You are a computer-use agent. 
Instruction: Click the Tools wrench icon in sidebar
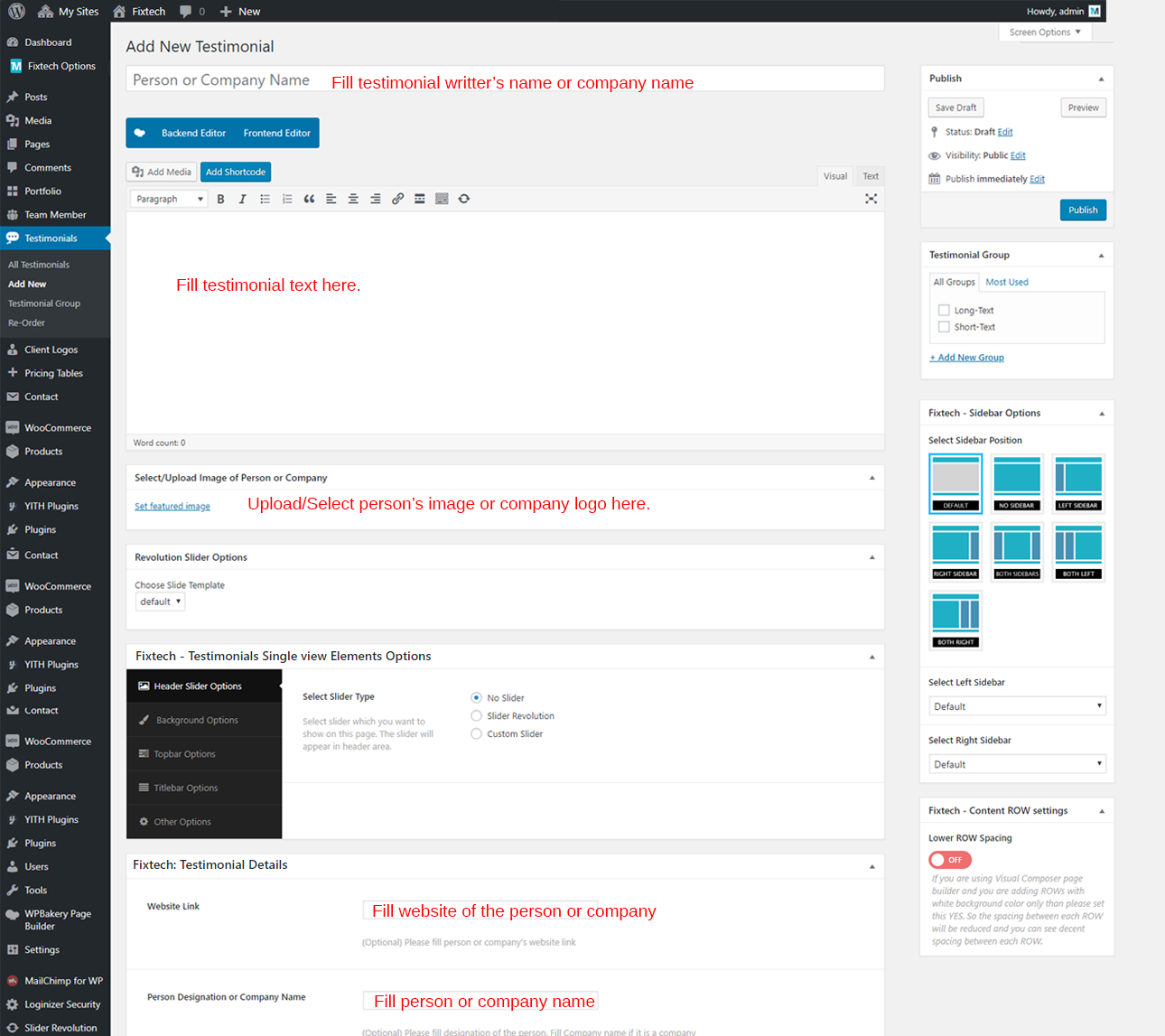click(x=13, y=890)
